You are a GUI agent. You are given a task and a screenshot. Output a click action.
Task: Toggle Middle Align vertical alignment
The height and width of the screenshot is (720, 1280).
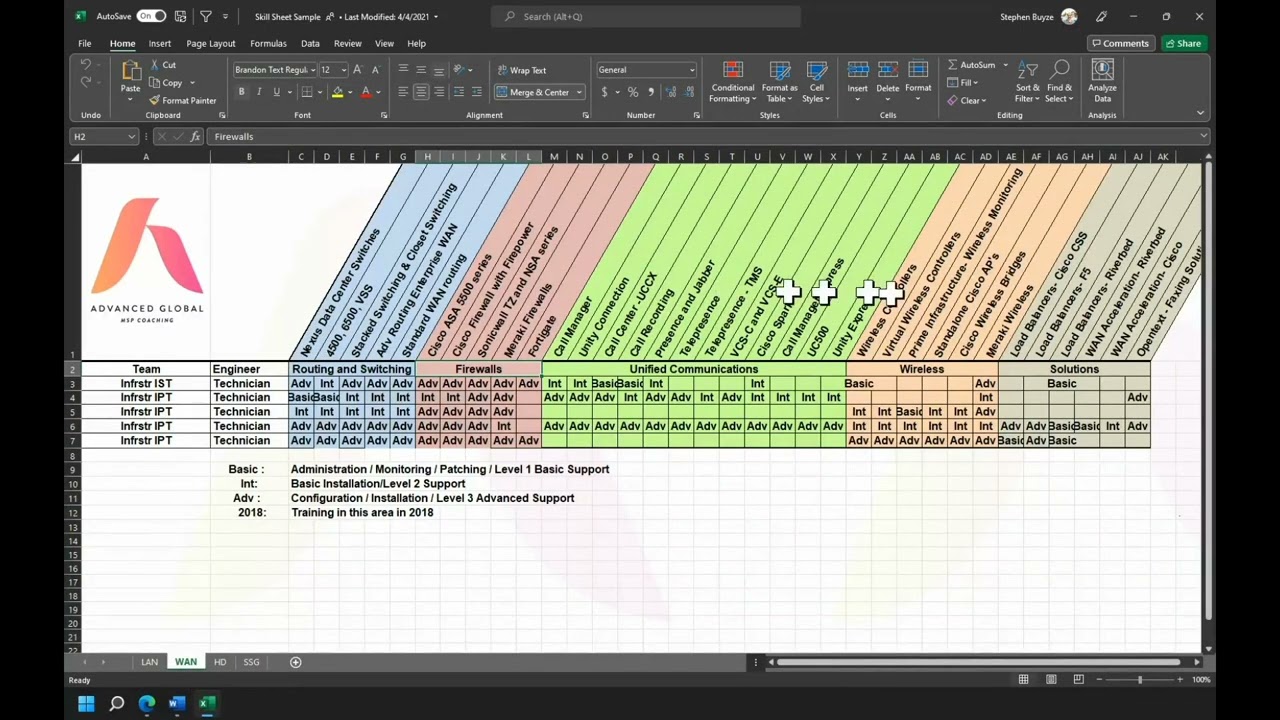pyautogui.click(x=421, y=70)
